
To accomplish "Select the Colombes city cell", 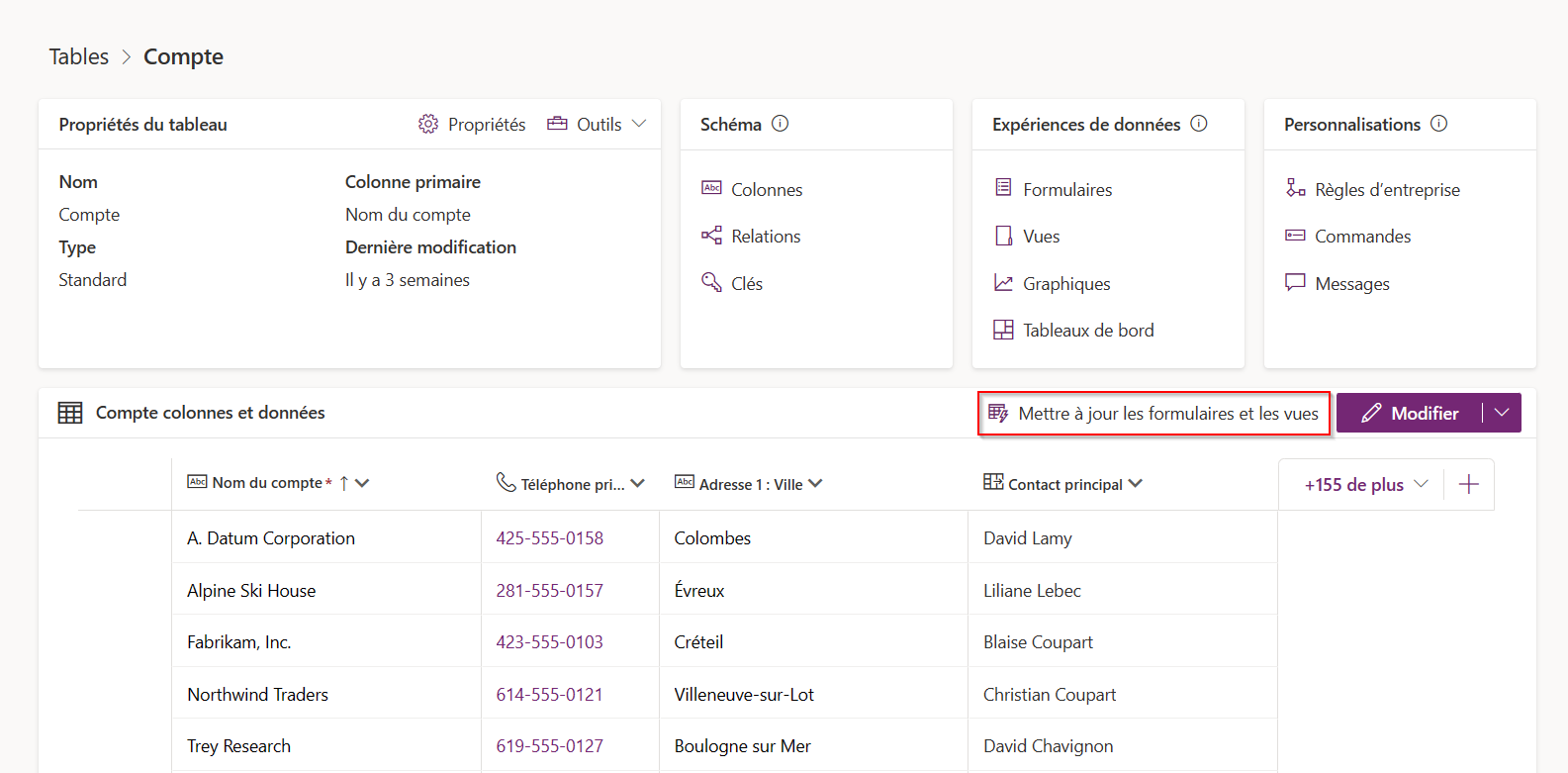I will click(813, 537).
